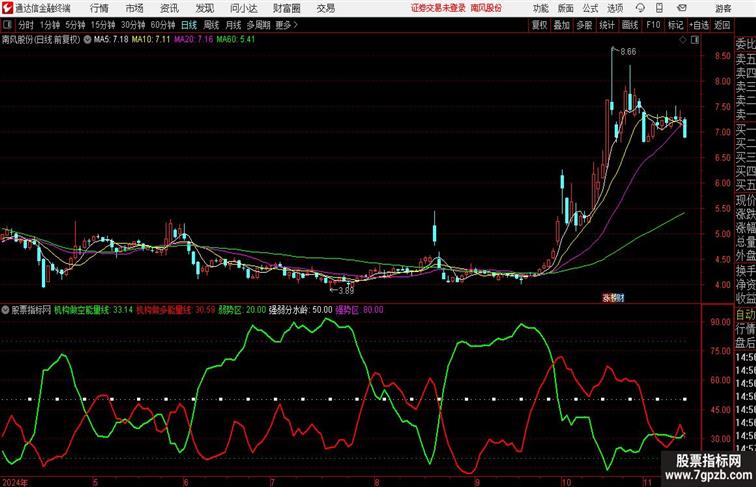Switch to the 30分钟 period tab

[133, 25]
